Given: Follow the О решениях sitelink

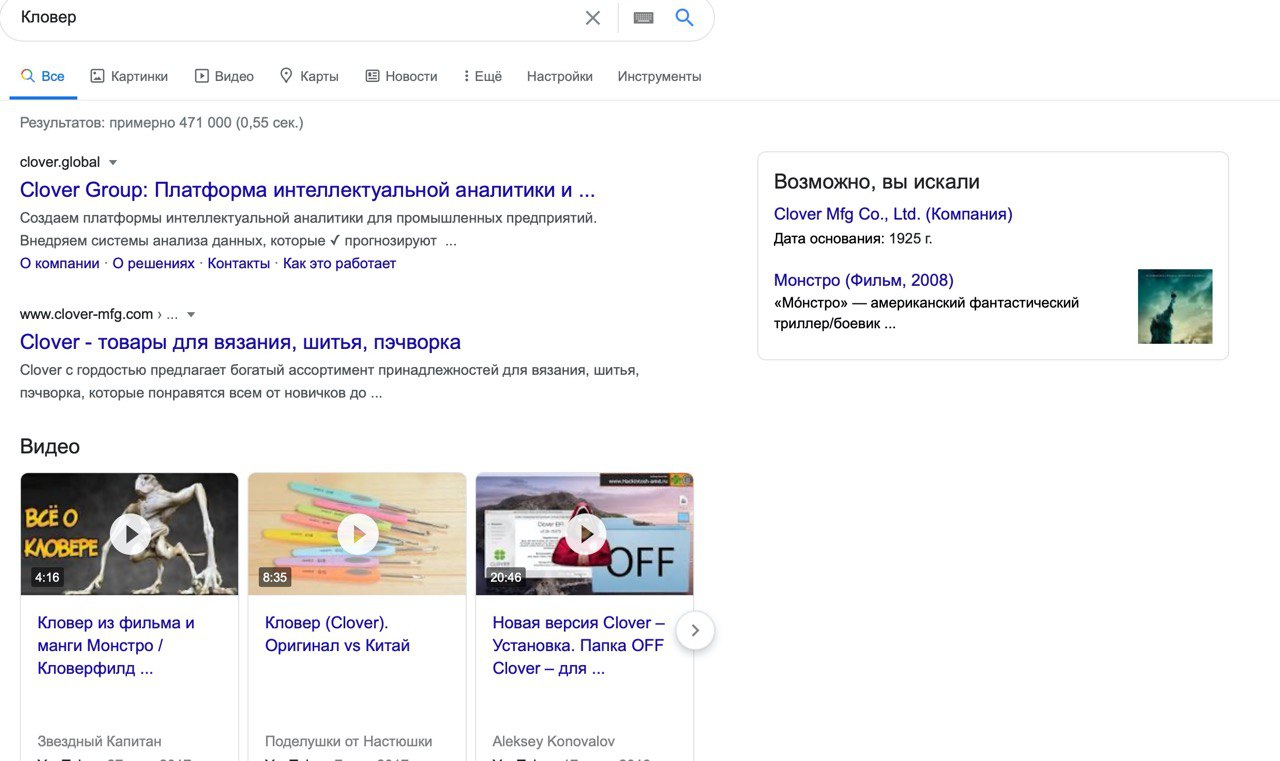Looking at the screenshot, I should pos(154,263).
